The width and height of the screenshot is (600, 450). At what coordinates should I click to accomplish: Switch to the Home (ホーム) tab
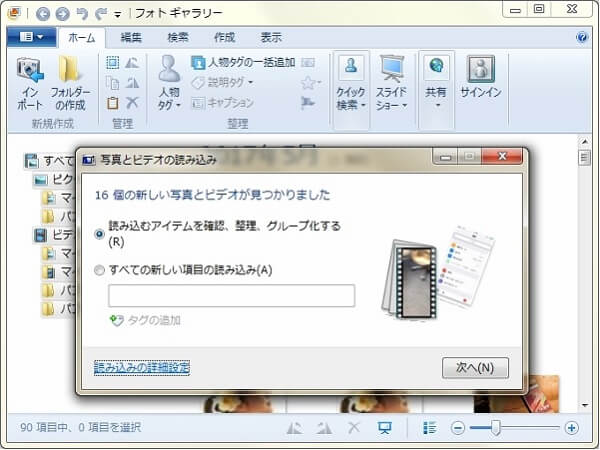82,38
